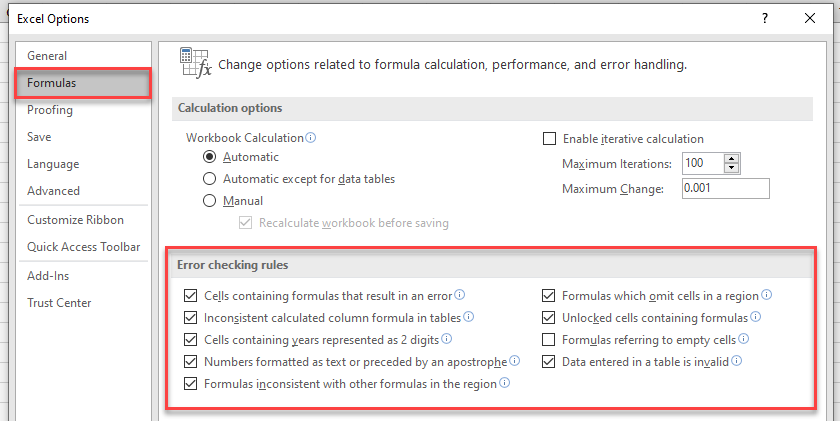This screenshot has height=421, width=840.
Task: Click info icon for formulas which omit cells
Action: coord(767,295)
